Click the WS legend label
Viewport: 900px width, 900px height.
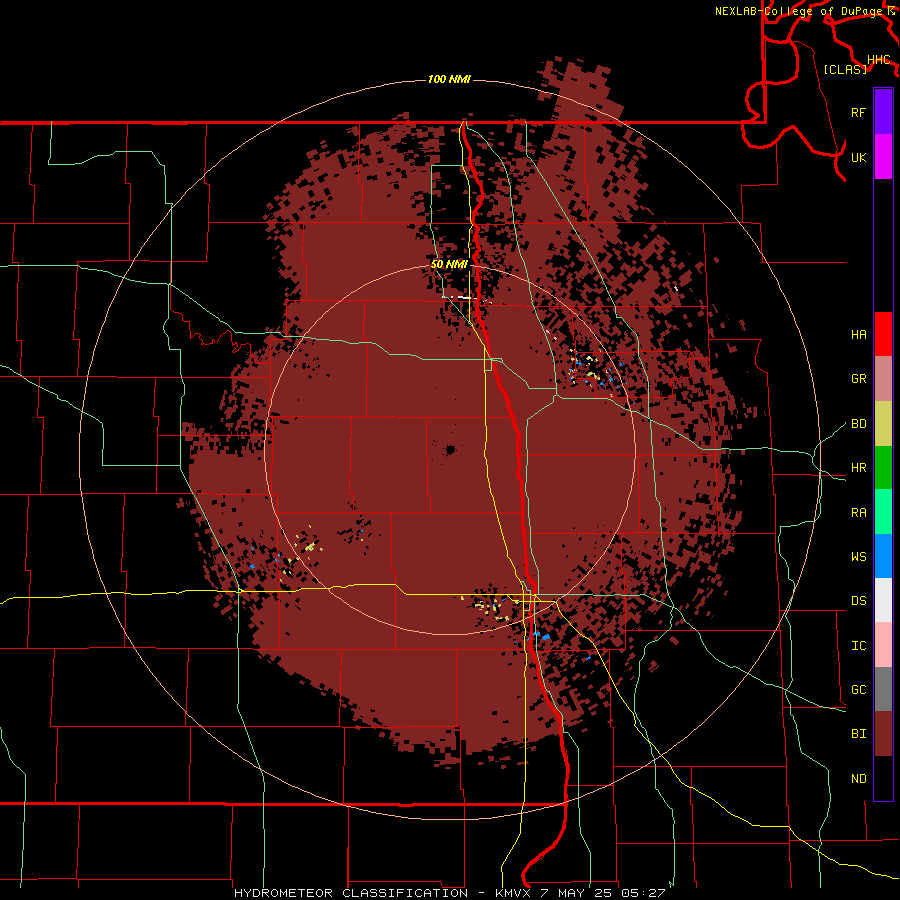pyautogui.click(x=858, y=557)
